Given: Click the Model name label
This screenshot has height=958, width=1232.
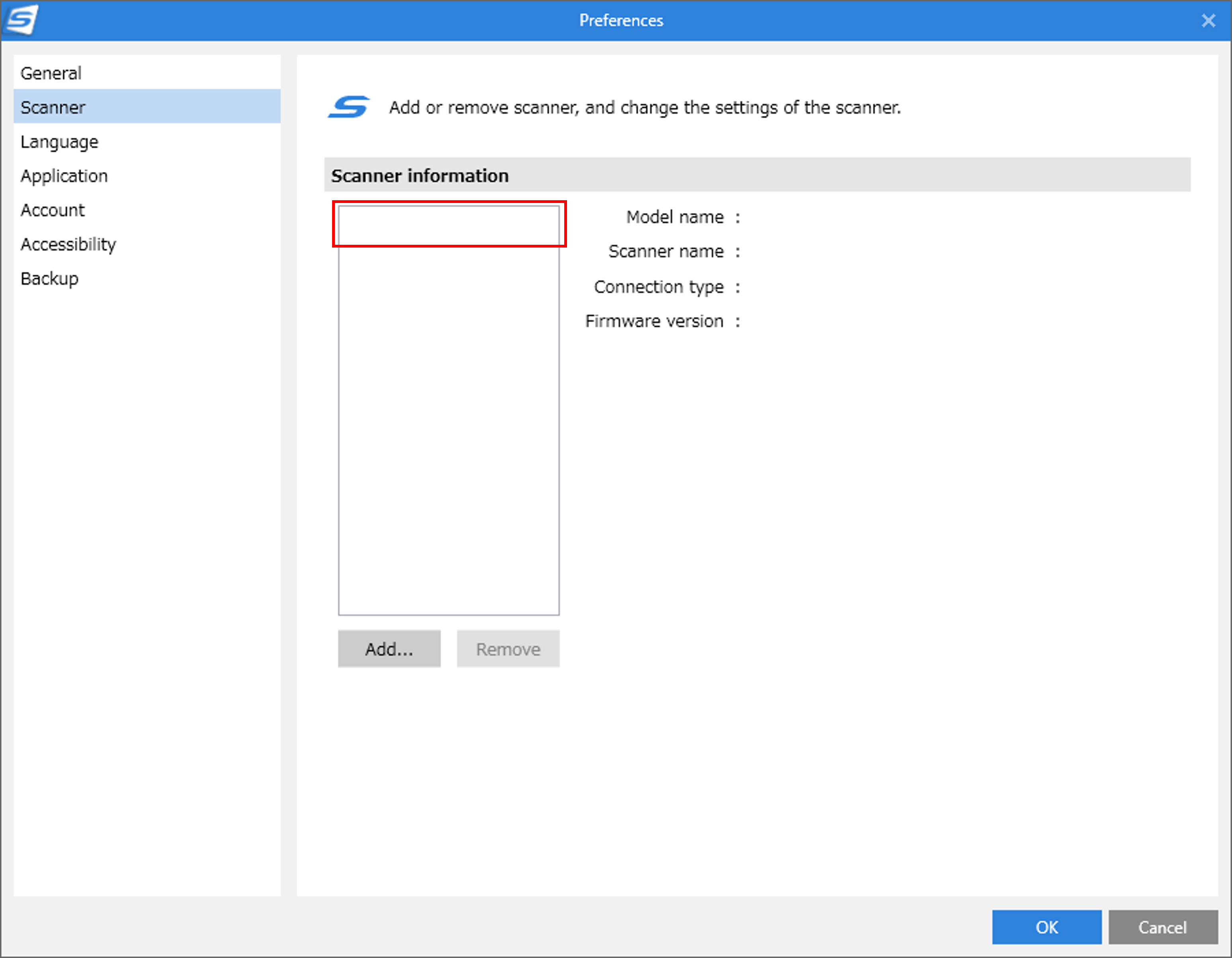Looking at the screenshot, I should click(x=674, y=217).
